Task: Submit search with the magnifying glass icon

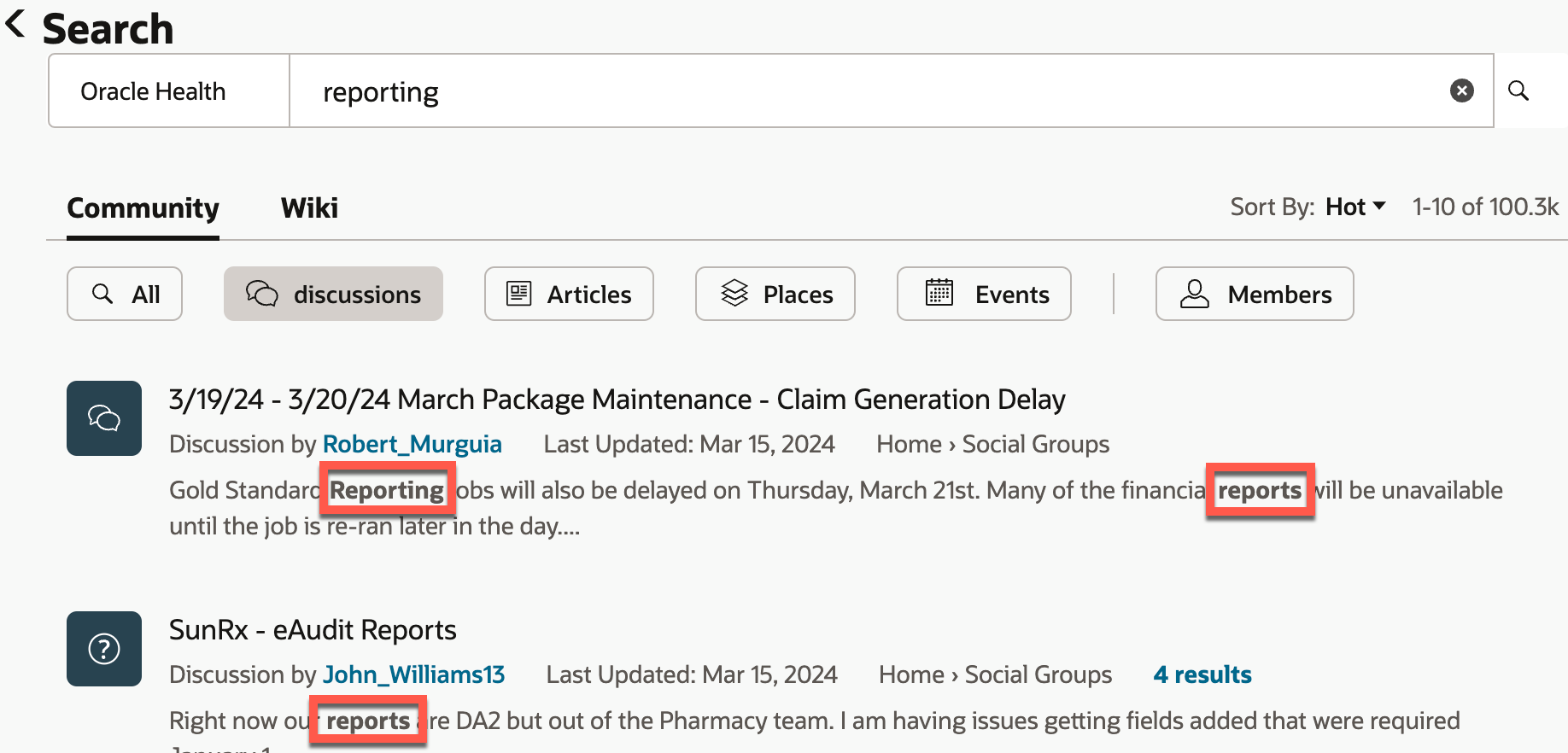Action: [x=1518, y=90]
